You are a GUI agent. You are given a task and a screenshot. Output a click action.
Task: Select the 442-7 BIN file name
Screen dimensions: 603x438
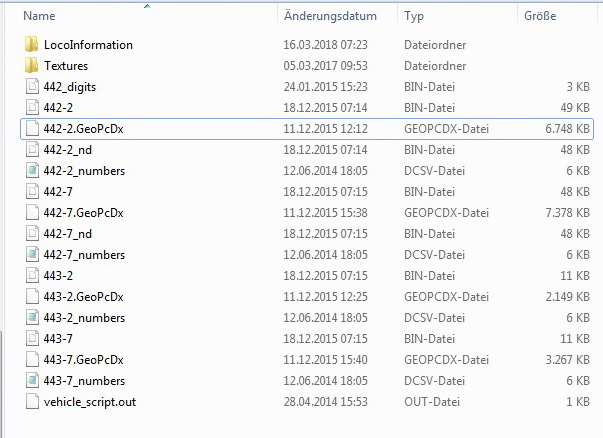(x=57, y=192)
